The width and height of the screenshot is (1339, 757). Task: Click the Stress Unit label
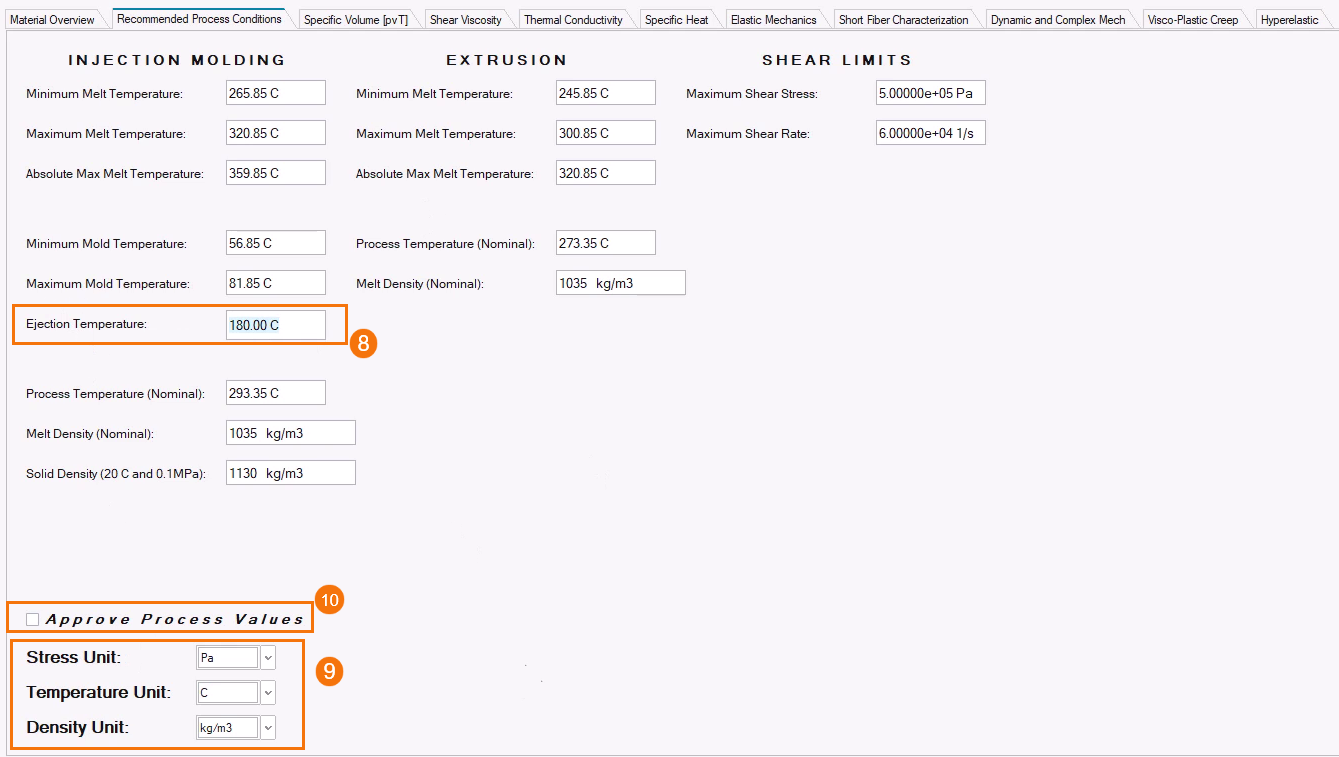(73, 658)
